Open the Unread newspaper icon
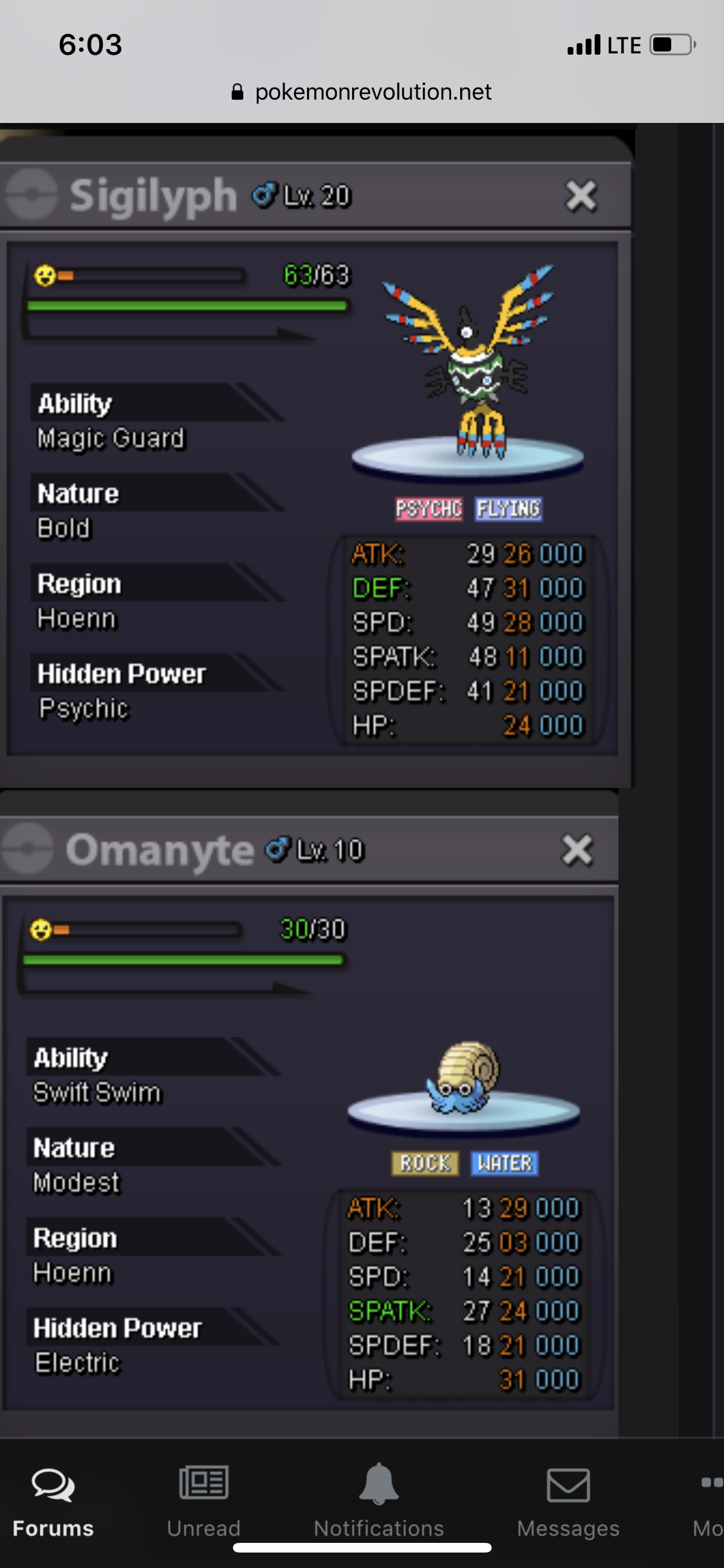This screenshot has height=1568, width=724. click(x=204, y=1482)
